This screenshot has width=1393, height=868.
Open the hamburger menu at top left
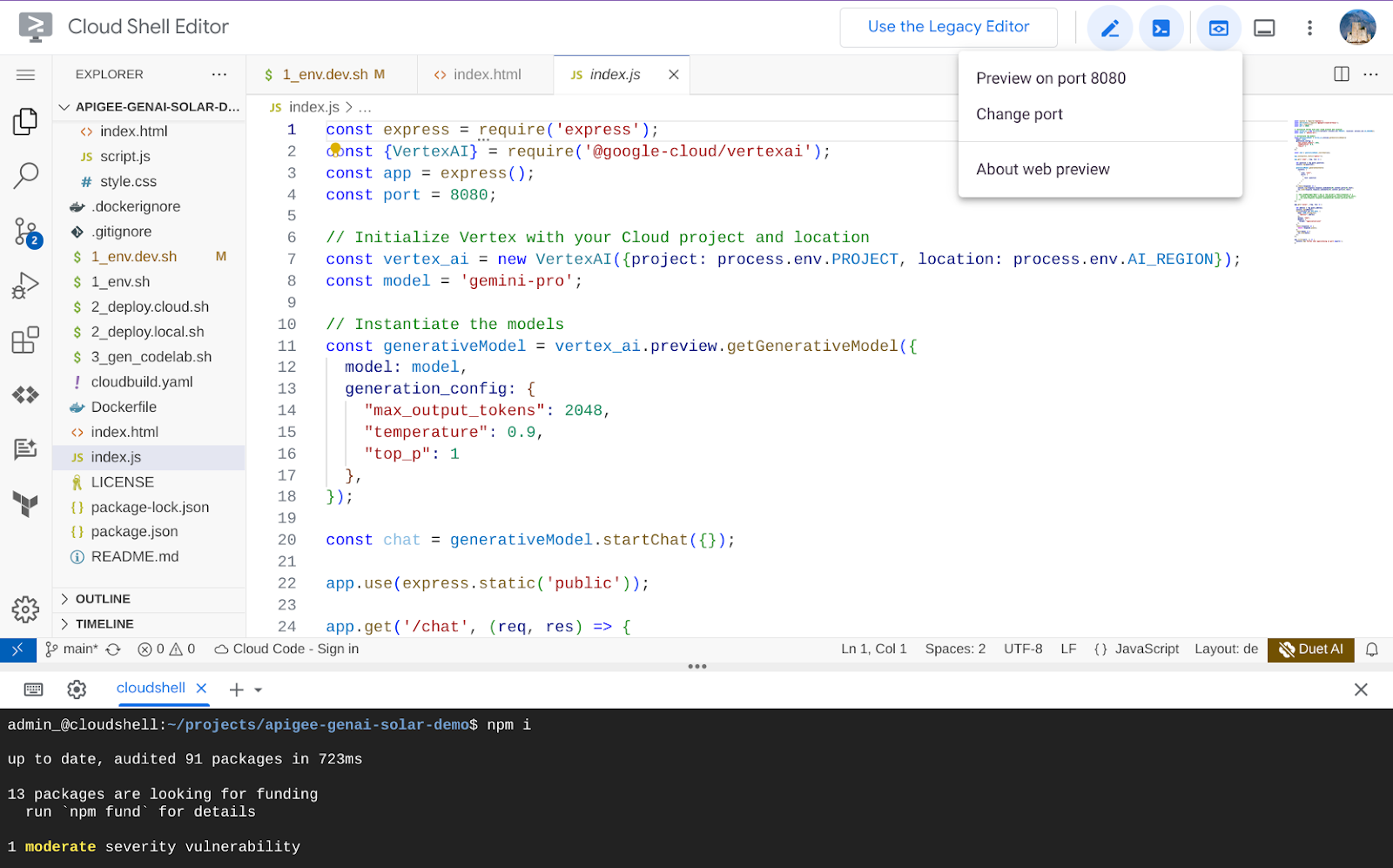(x=25, y=75)
